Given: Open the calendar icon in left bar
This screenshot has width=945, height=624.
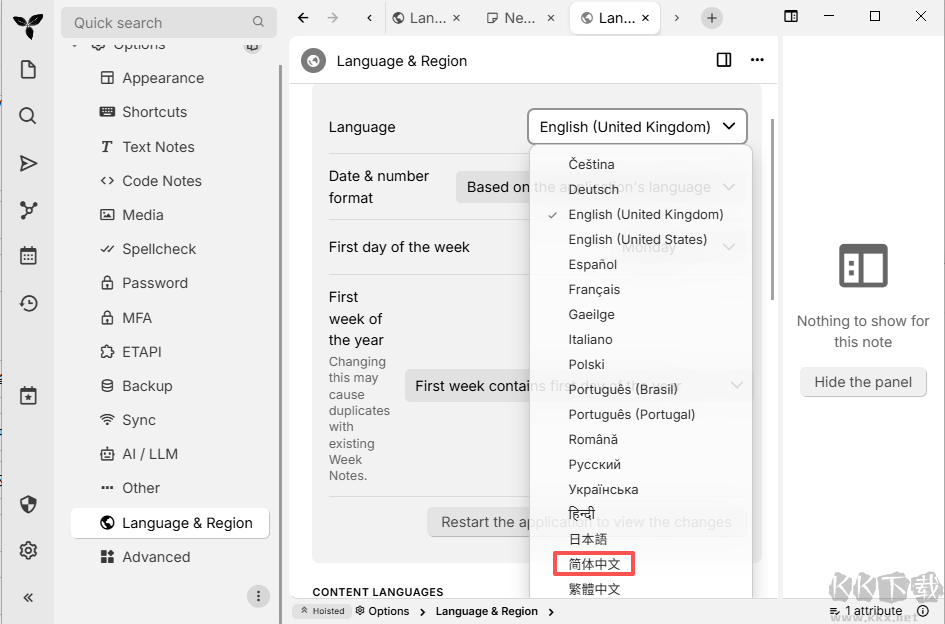Looking at the screenshot, I should coord(28,256).
